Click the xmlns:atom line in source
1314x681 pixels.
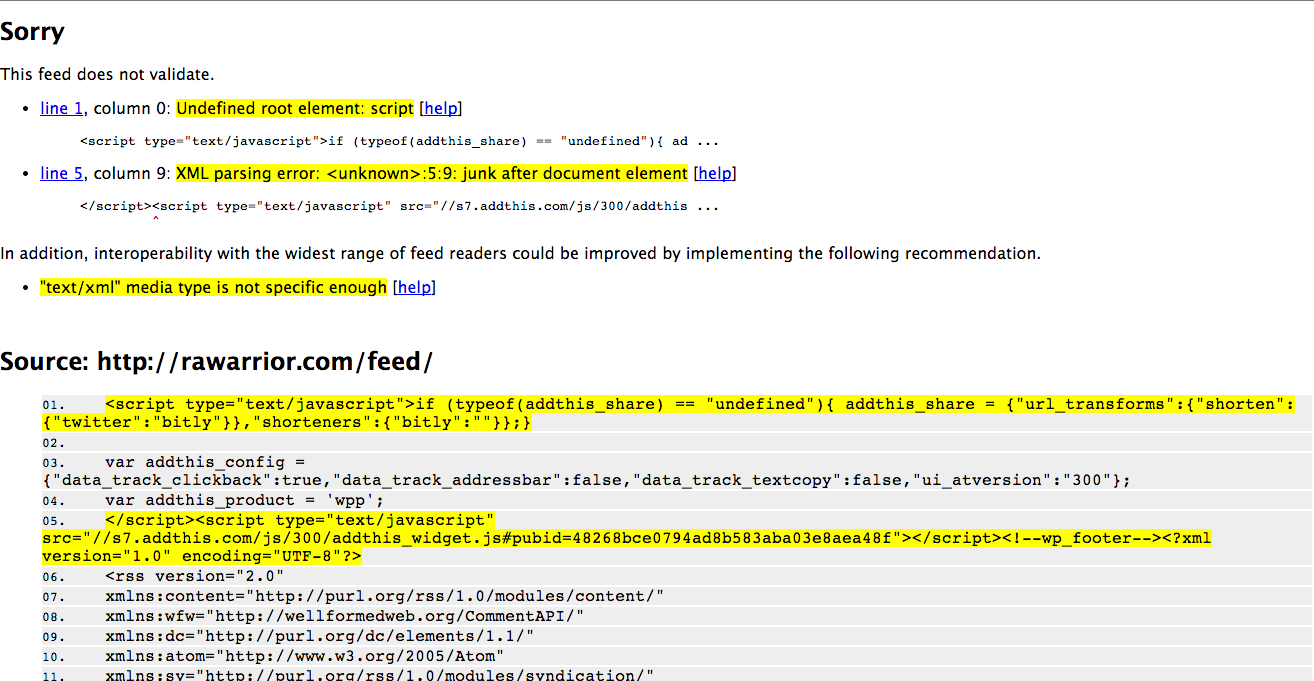[304, 656]
